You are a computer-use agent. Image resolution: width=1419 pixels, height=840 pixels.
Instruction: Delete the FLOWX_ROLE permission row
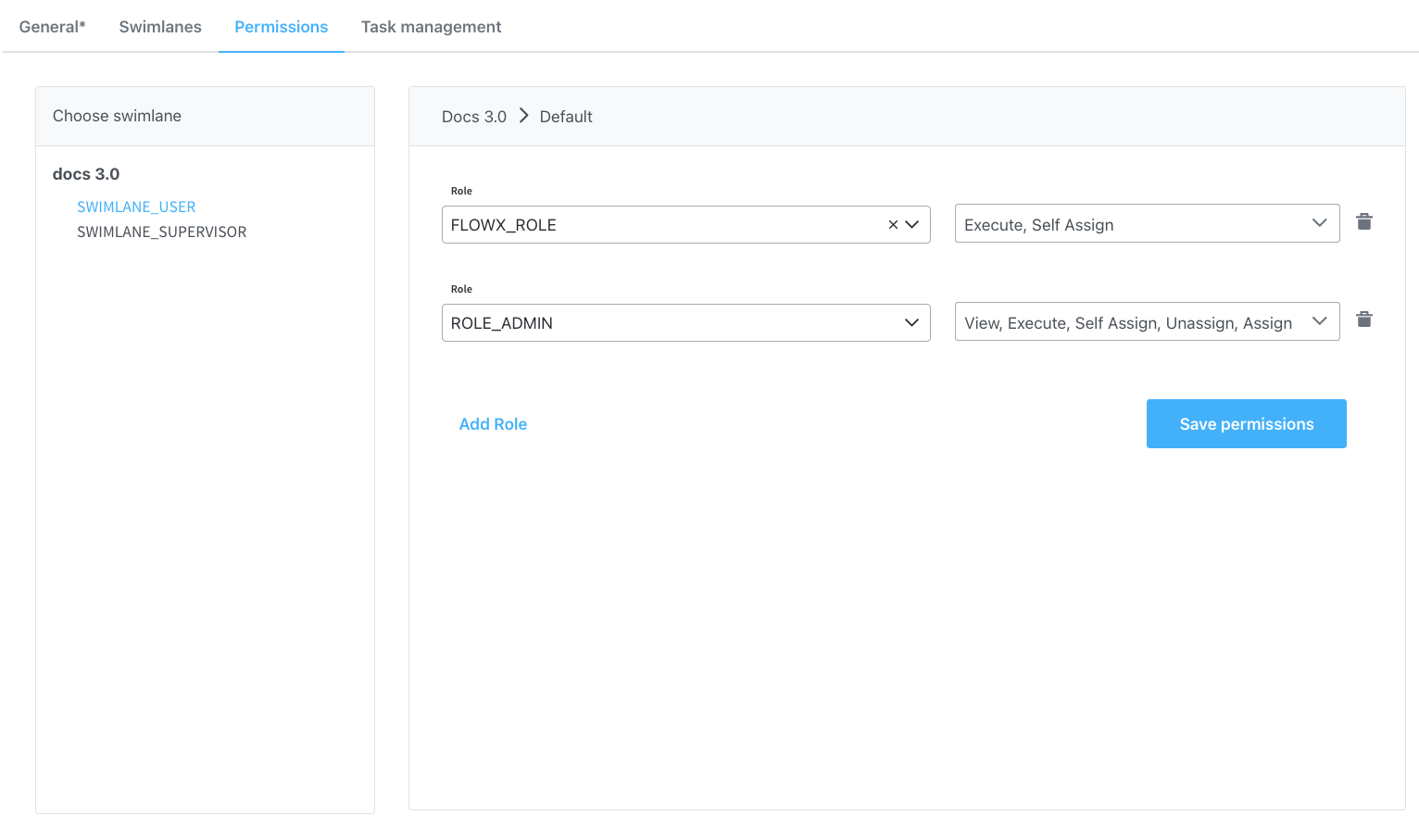point(1363,221)
